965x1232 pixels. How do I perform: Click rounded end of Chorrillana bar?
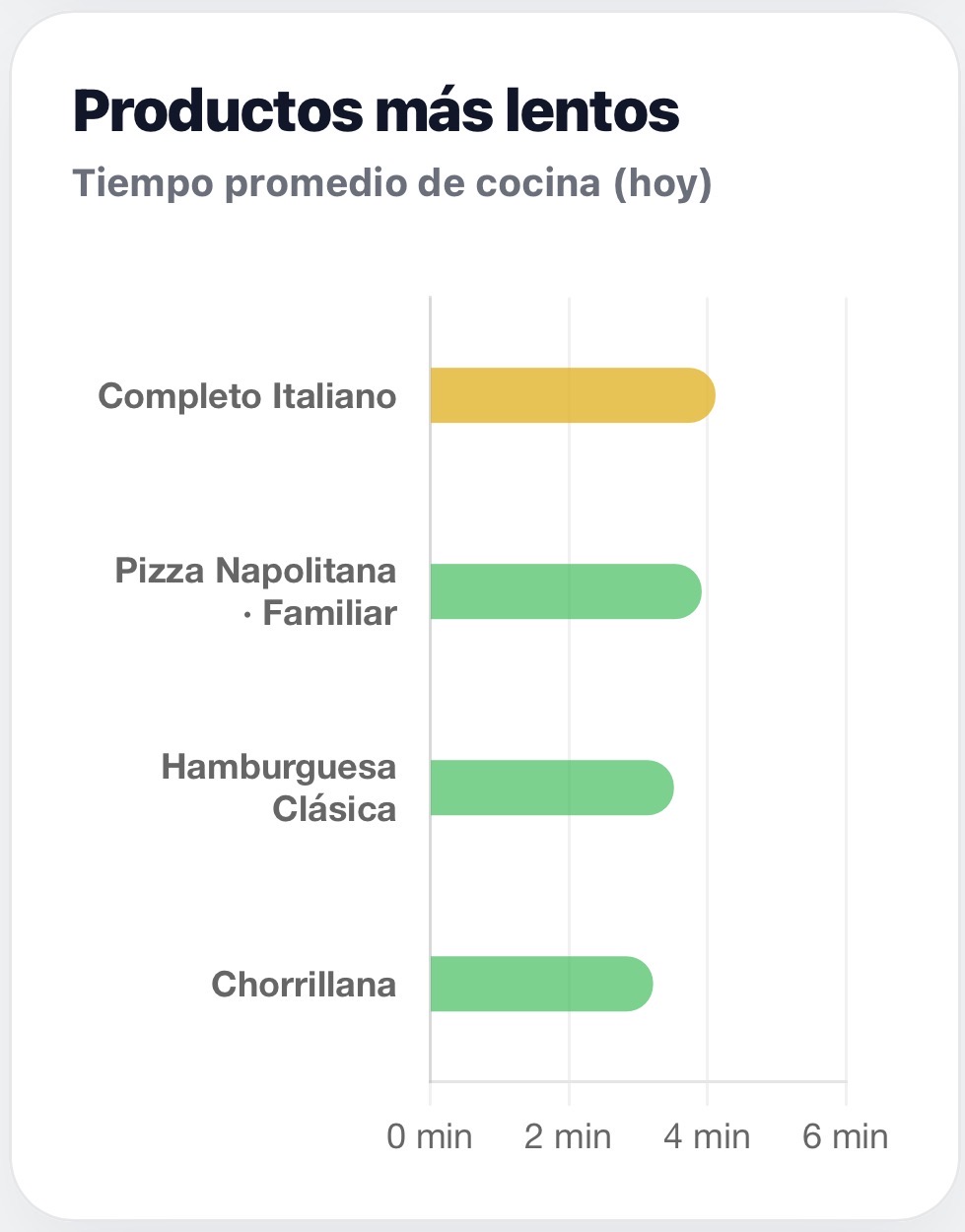coord(640,984)
